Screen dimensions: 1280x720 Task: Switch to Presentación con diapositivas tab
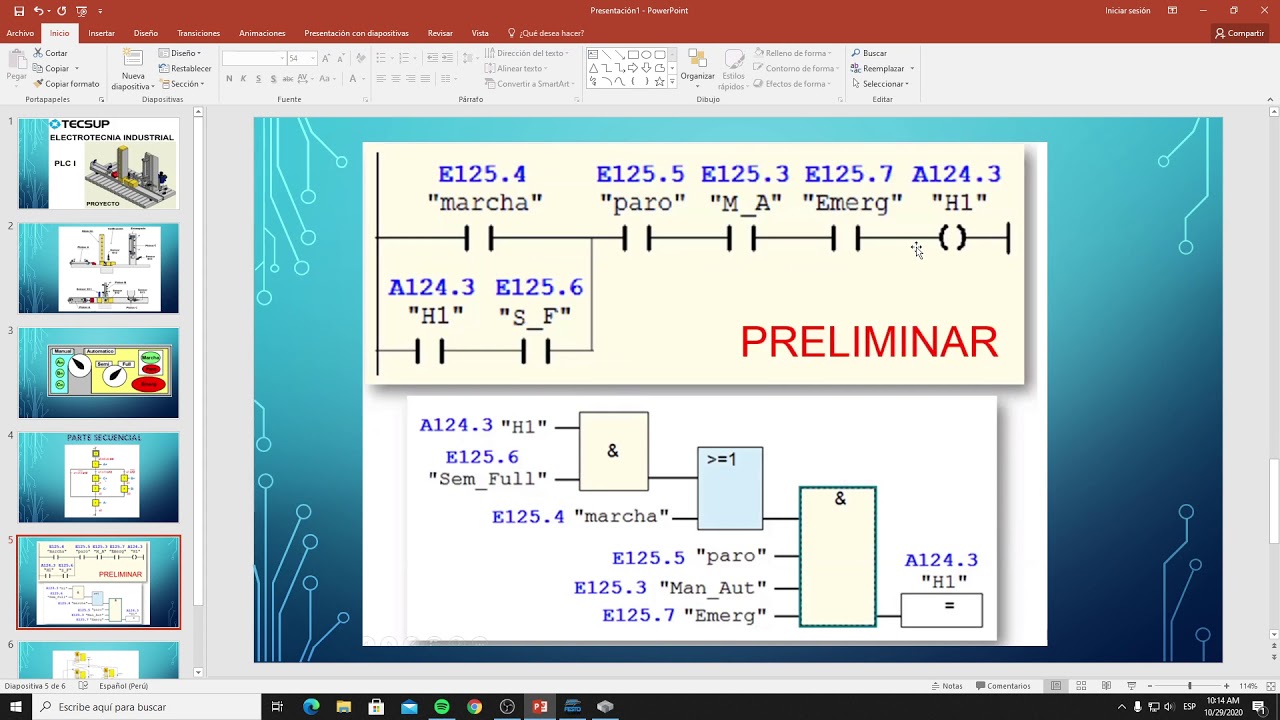coord(356,33)
